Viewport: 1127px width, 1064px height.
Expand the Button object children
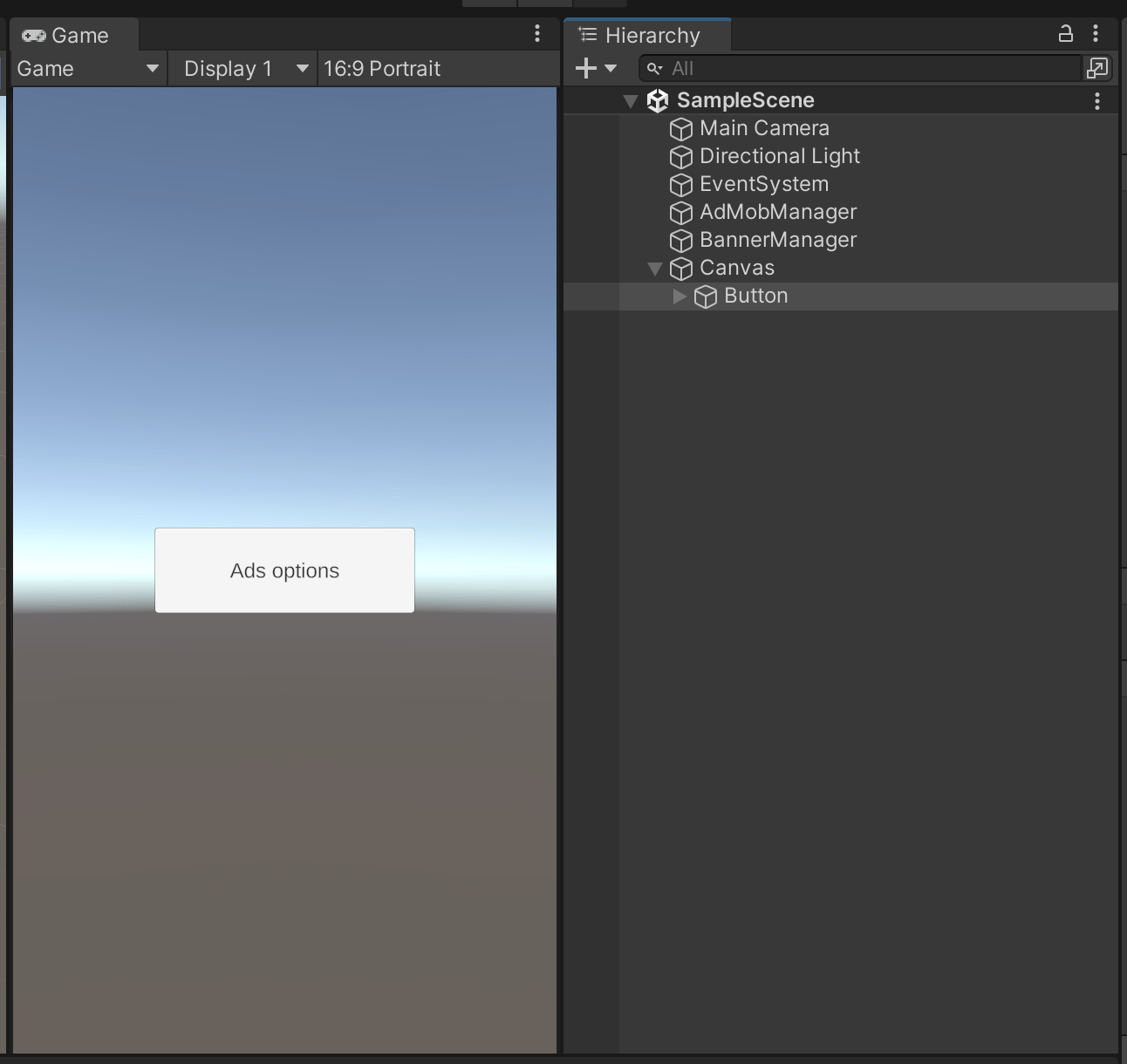680,297
